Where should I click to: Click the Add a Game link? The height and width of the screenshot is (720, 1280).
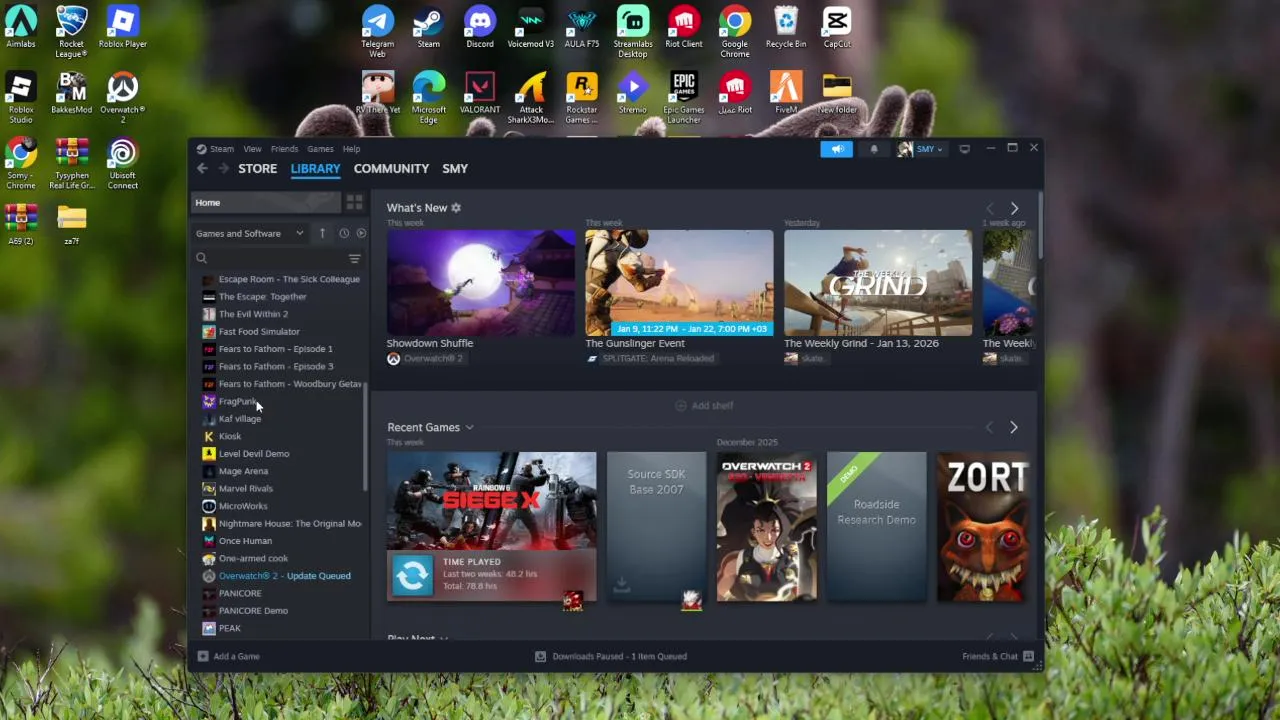236,656
